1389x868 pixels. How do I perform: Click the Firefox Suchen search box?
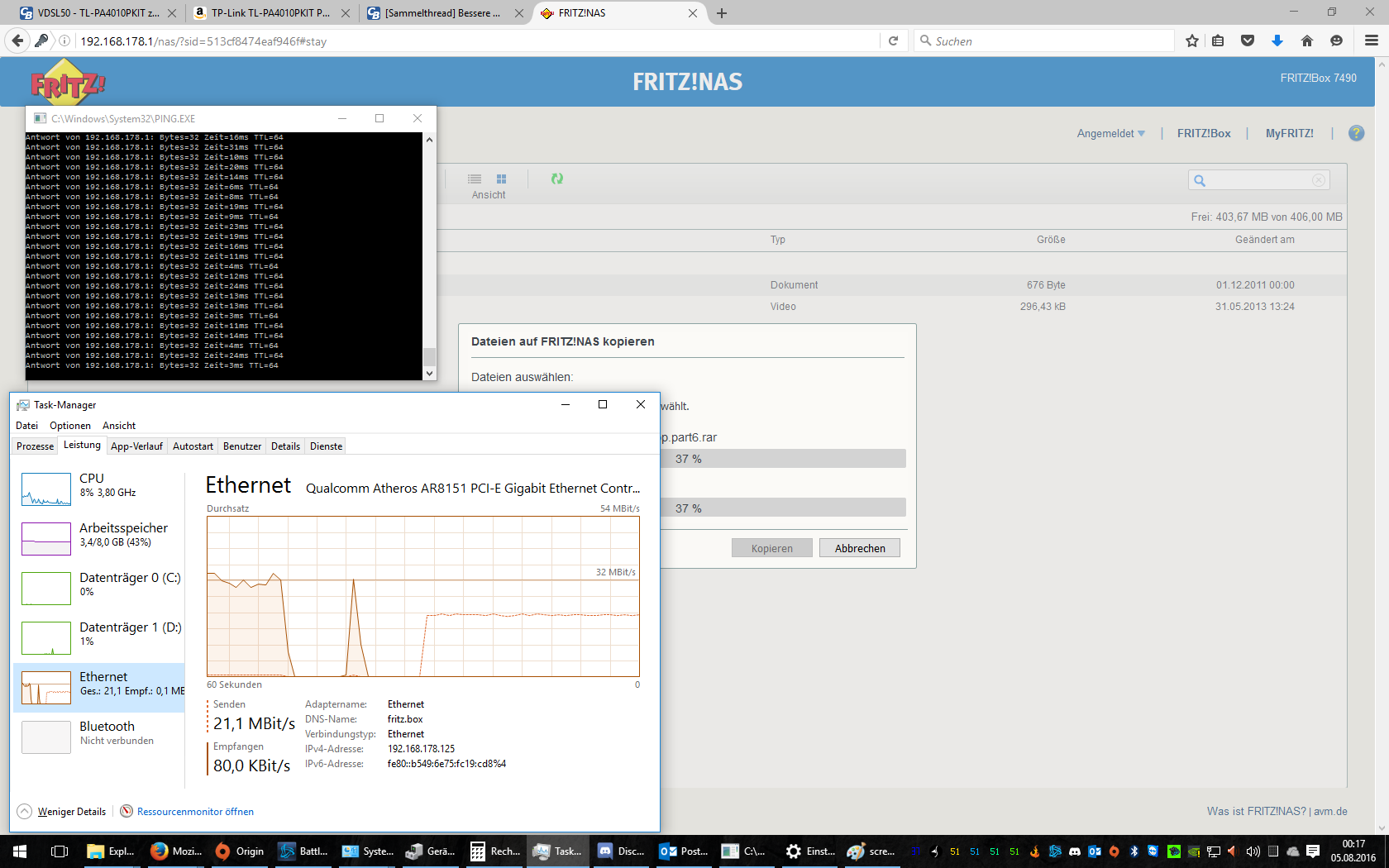(1045, 41)
